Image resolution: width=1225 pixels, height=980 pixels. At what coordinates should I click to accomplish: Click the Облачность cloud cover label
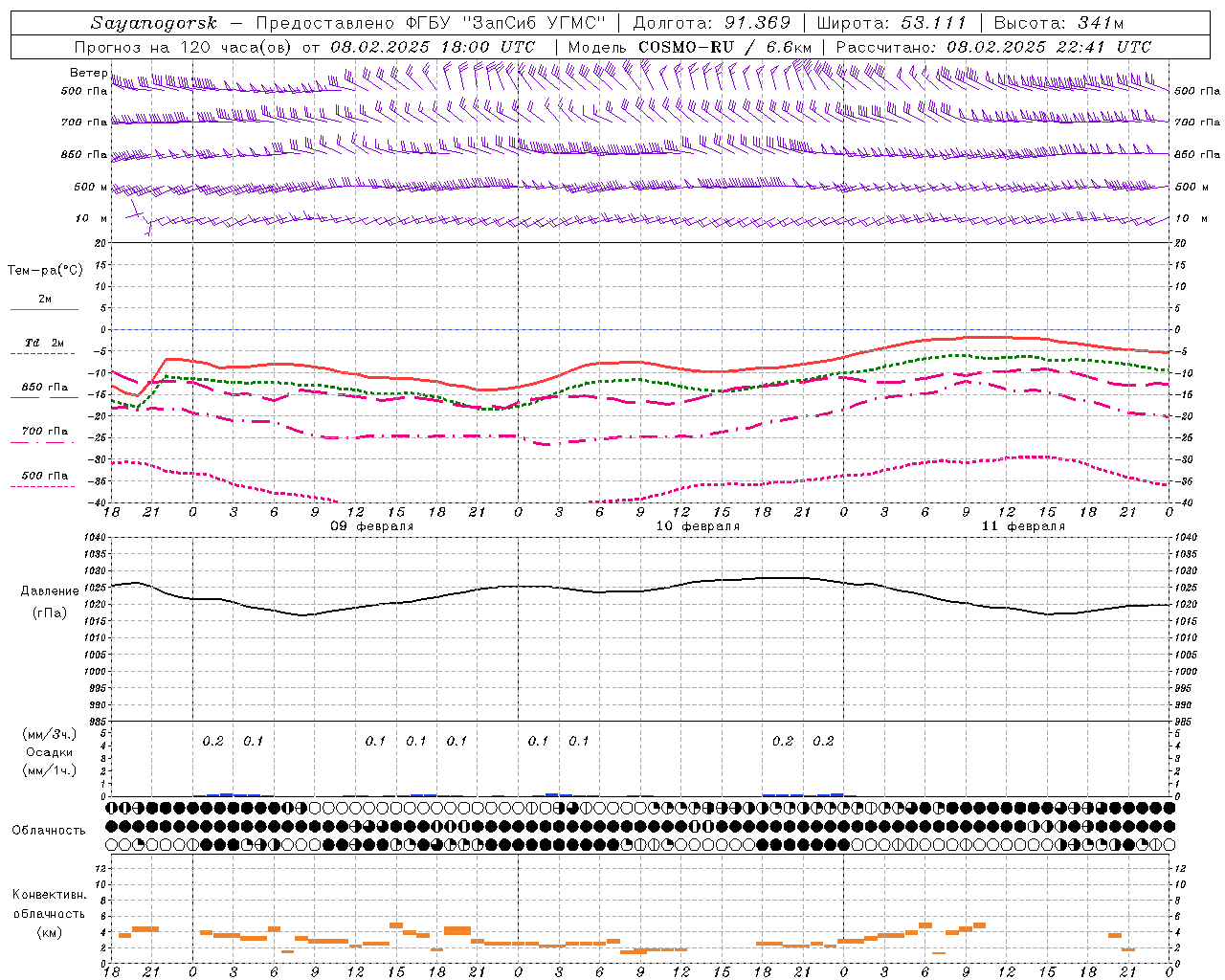49,830
